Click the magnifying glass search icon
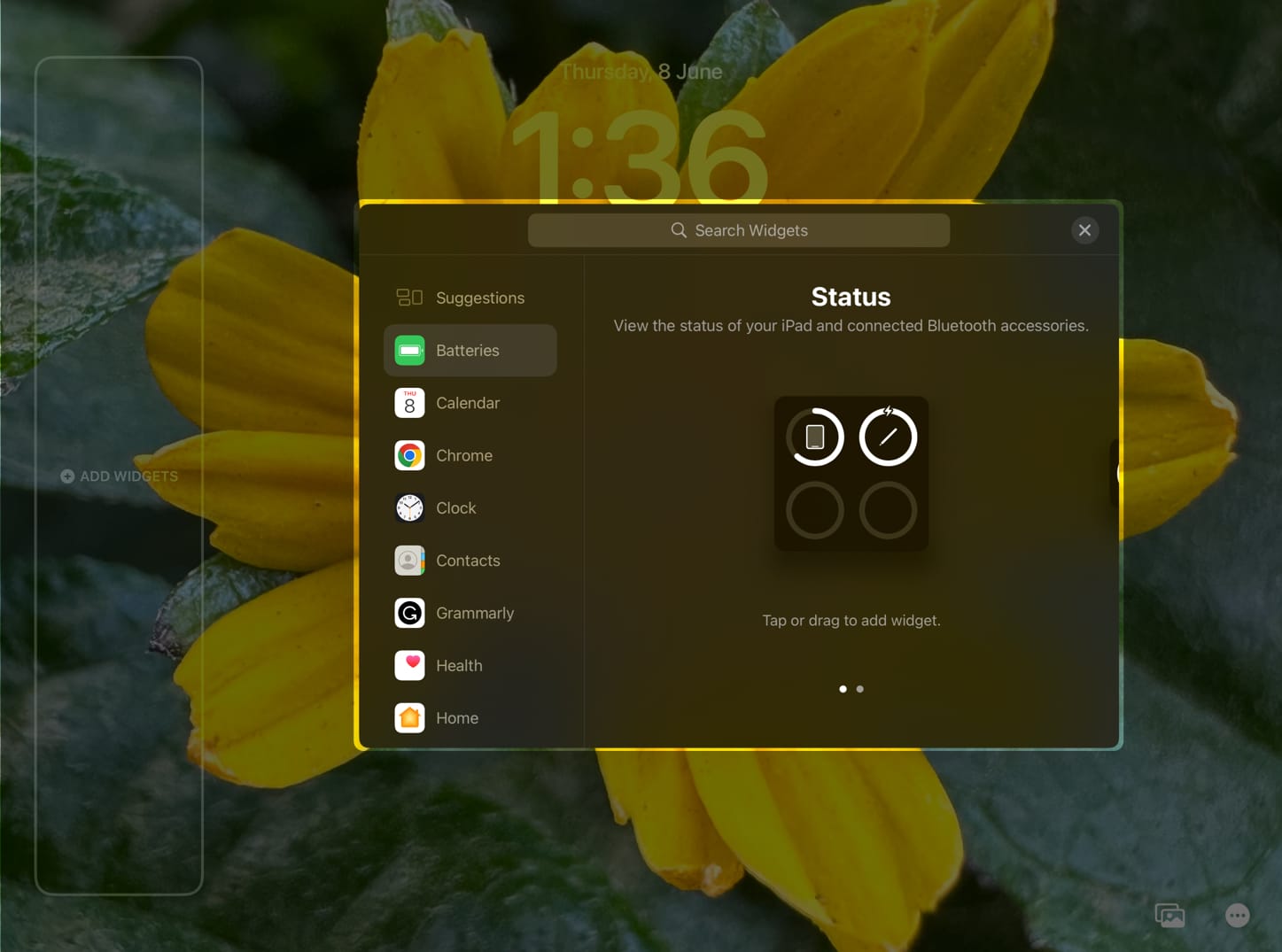 tap(679, 230)
